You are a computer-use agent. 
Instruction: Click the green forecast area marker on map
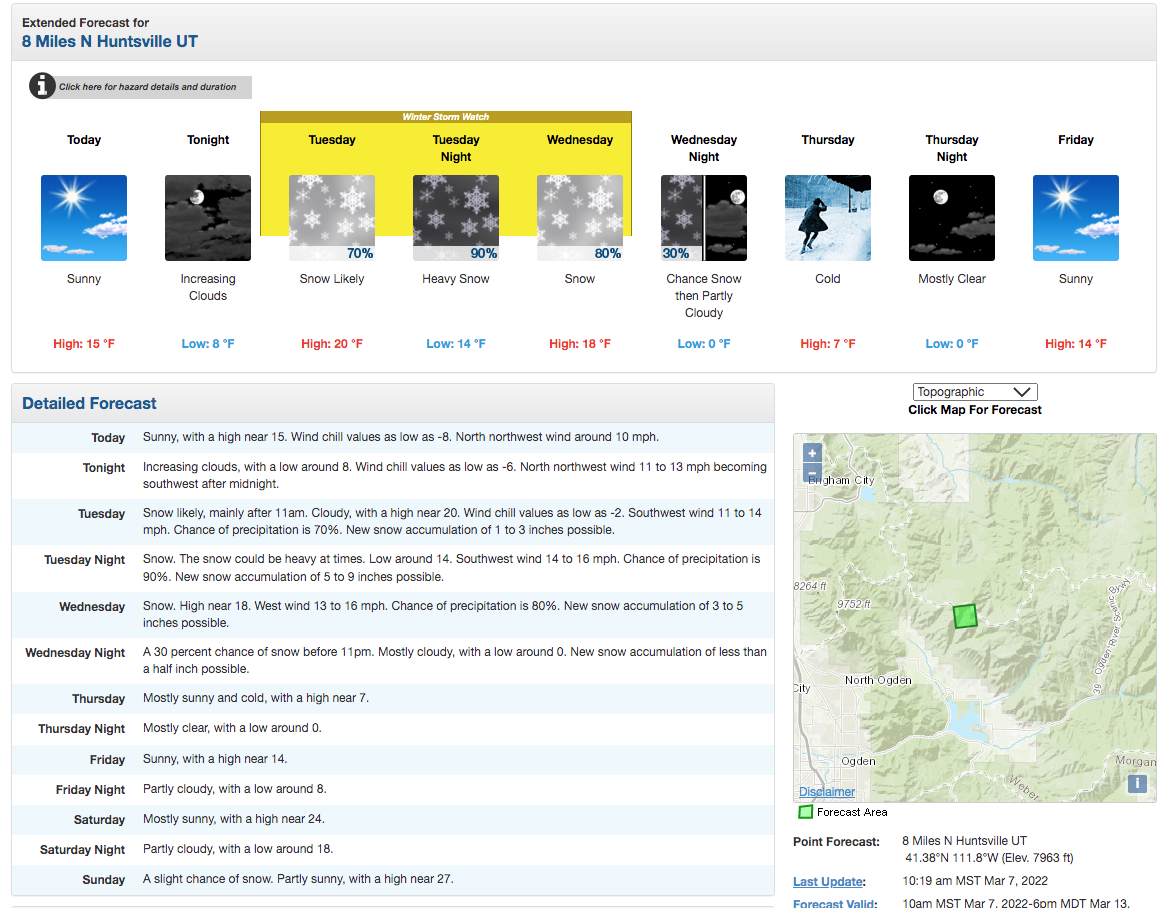click(965, 616)
